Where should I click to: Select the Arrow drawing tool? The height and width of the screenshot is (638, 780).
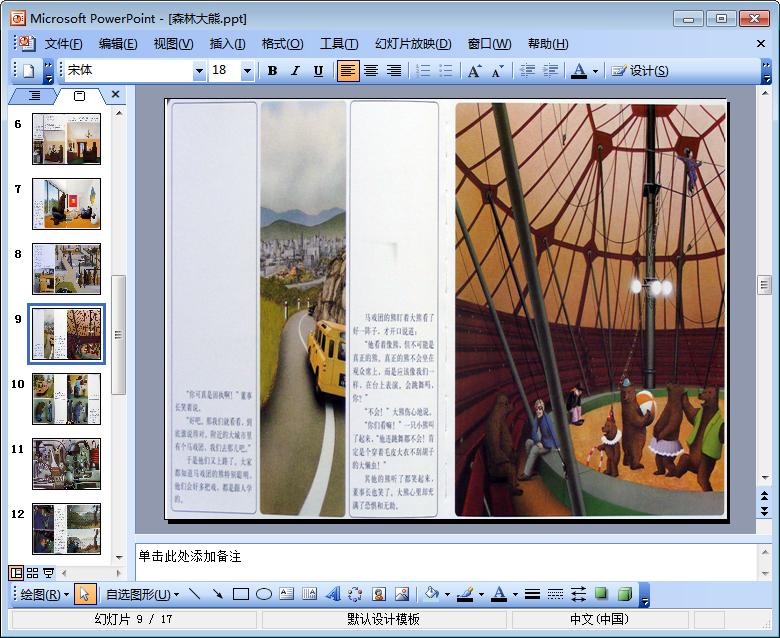pyautogui.click(x=217, y=594)
